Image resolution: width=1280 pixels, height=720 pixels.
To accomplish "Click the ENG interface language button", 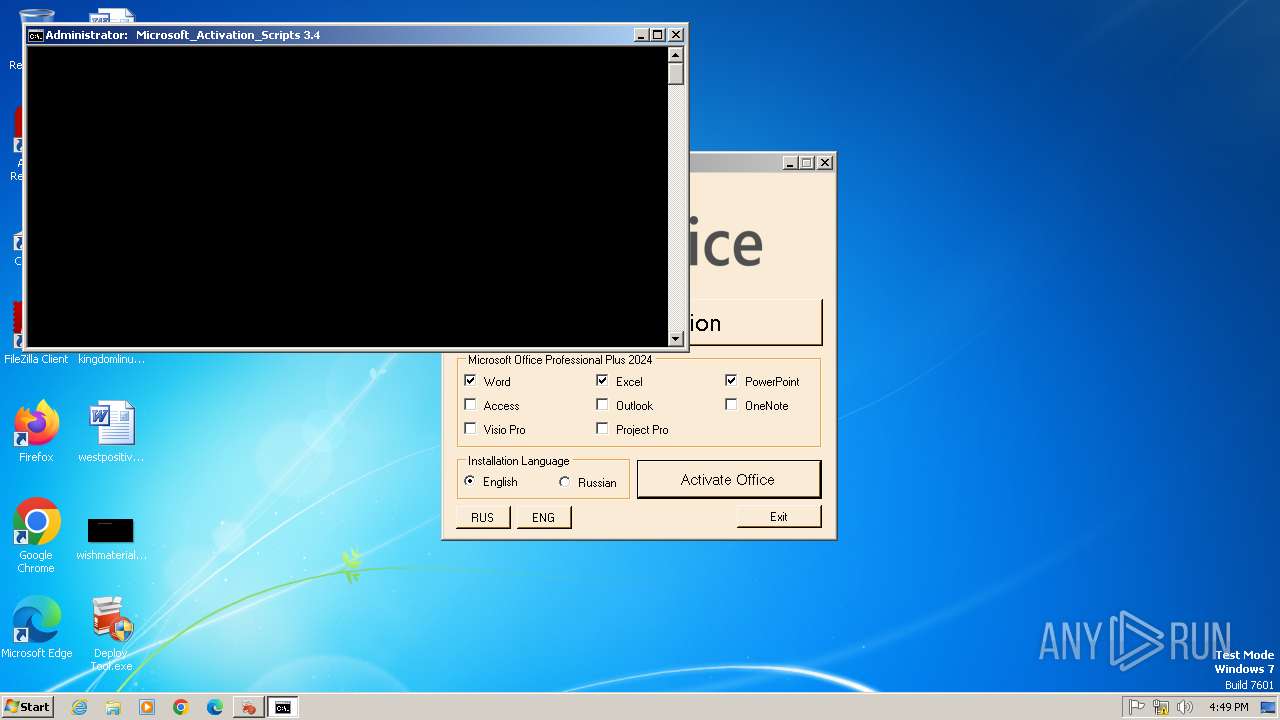I will (543, 517).
